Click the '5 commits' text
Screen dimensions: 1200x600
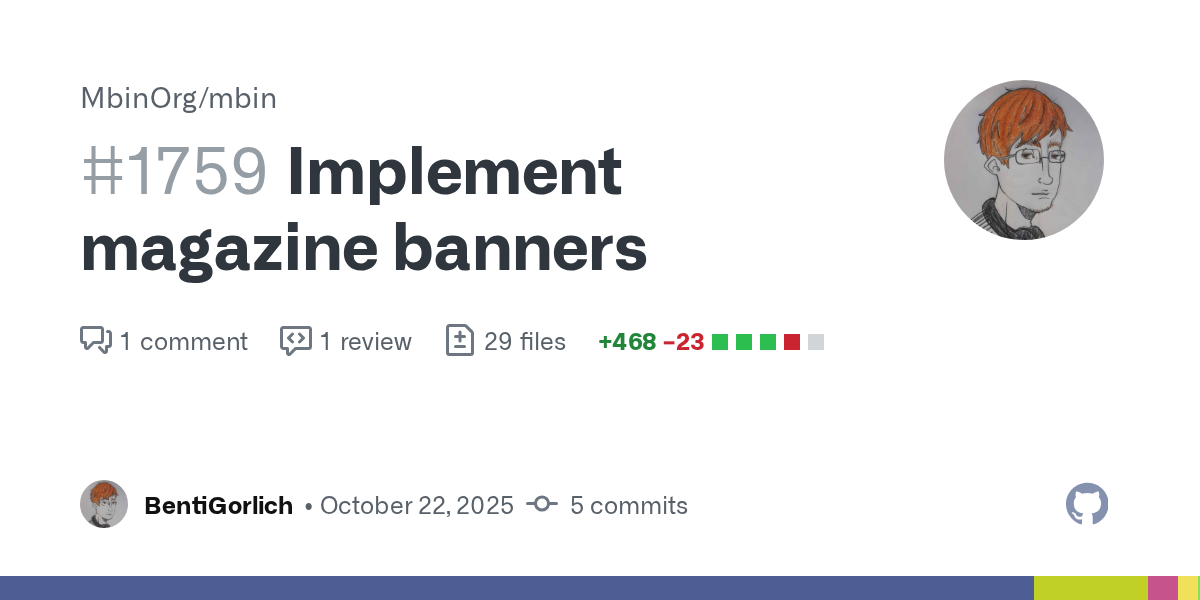click(x=628, y=506)
